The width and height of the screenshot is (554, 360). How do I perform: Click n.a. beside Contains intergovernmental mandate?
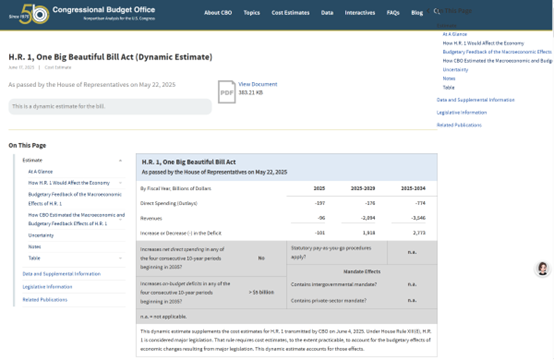point(412,284)
